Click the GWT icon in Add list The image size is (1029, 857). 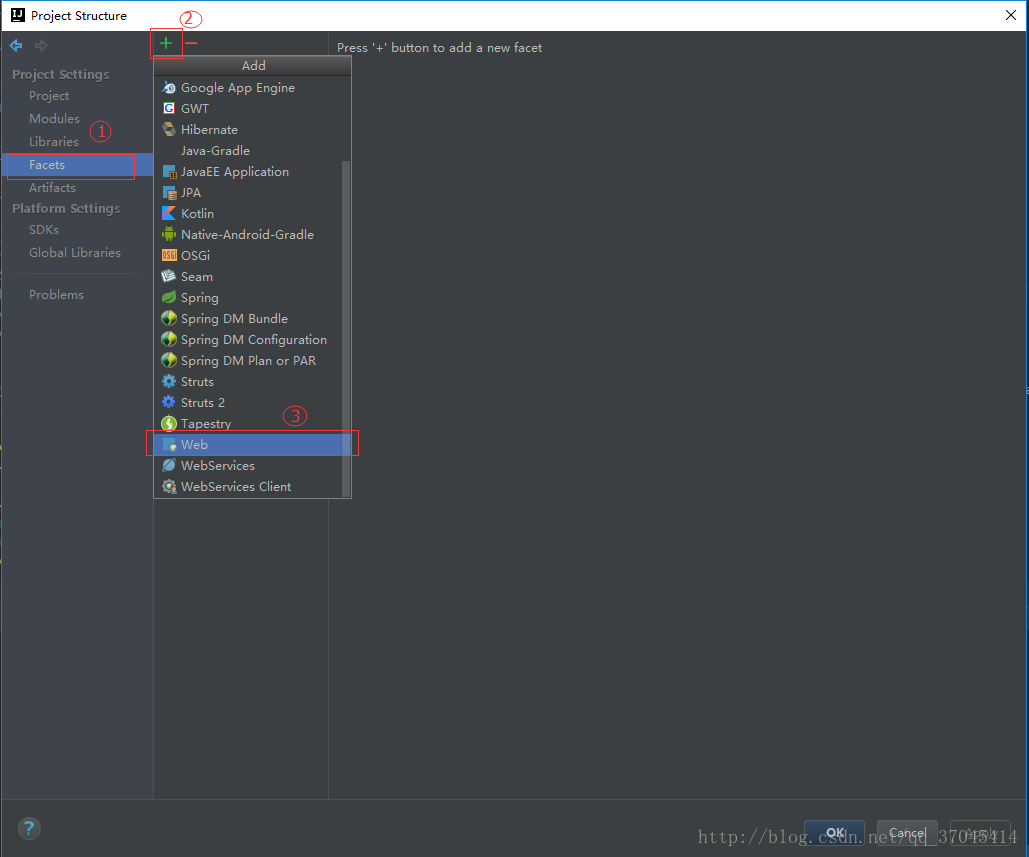click(169, 108)
